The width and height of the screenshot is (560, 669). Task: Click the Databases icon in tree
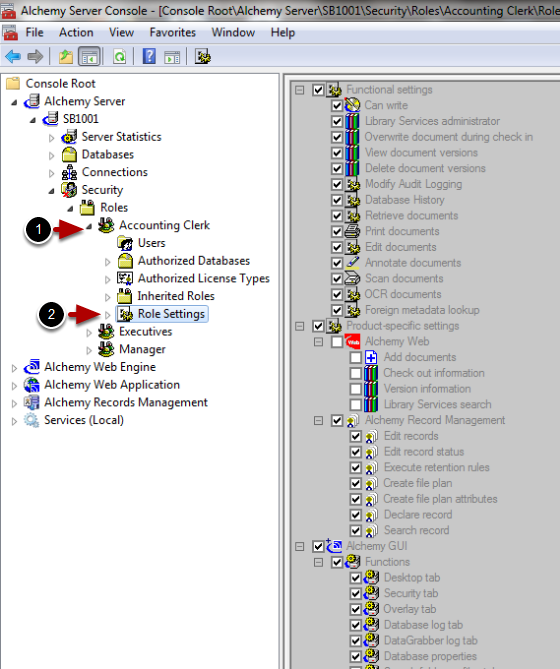point(69,154)
